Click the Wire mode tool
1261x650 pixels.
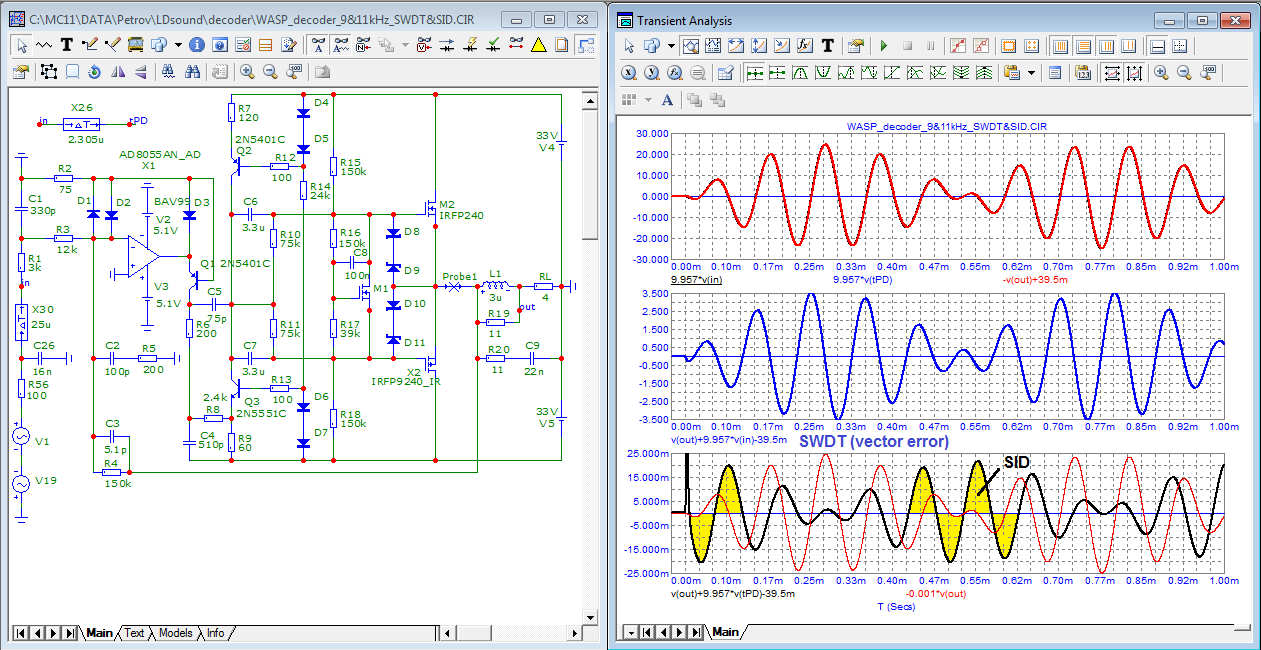pyautogui.click(x=91, y=45)
